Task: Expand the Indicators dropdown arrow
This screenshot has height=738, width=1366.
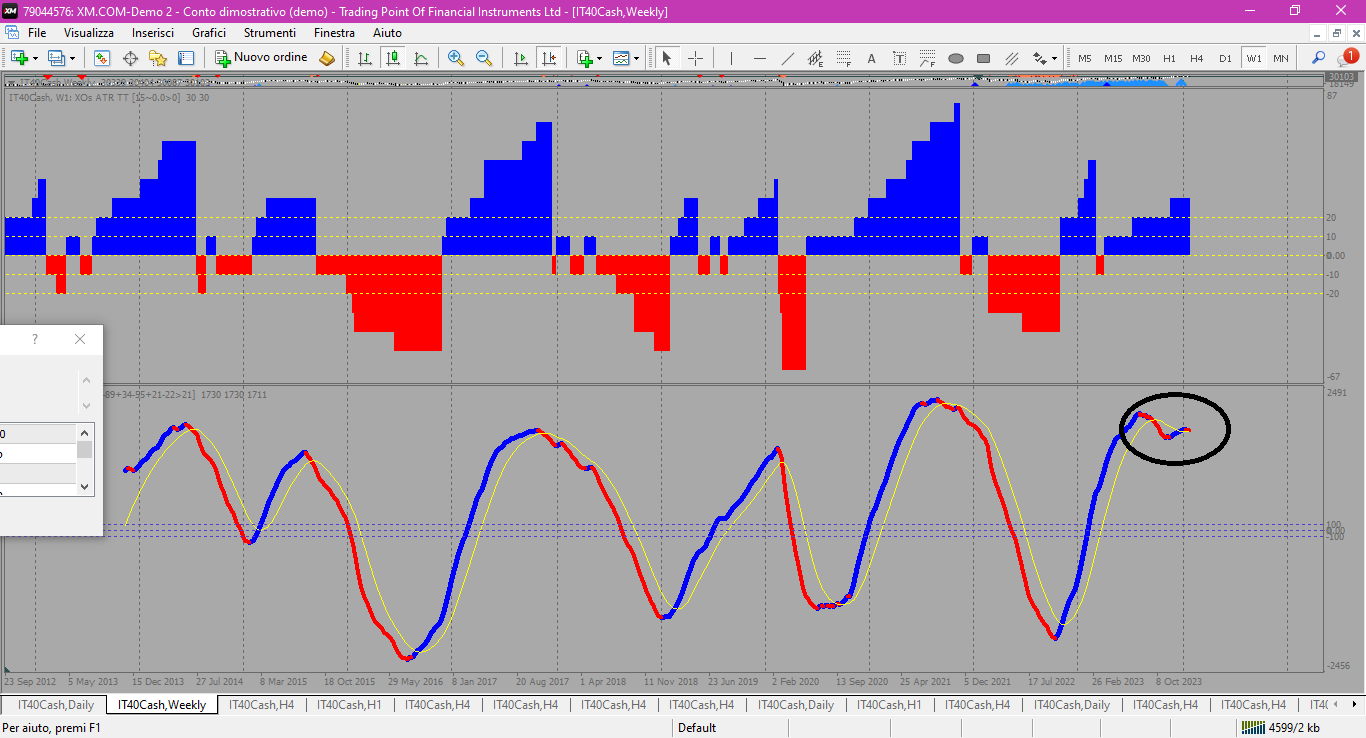Action: pos(600,58)
